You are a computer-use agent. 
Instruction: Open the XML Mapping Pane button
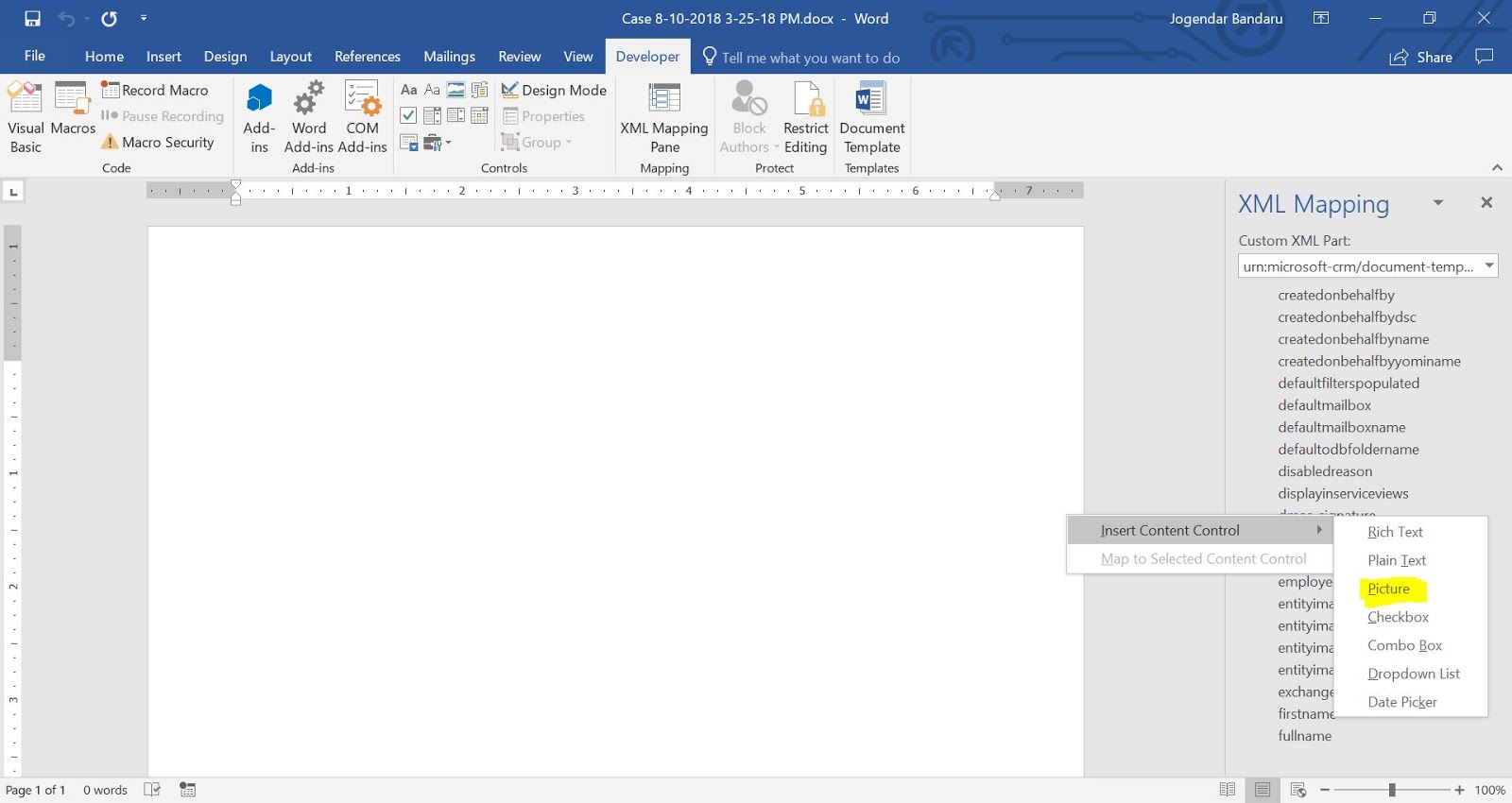coord(664,117)
